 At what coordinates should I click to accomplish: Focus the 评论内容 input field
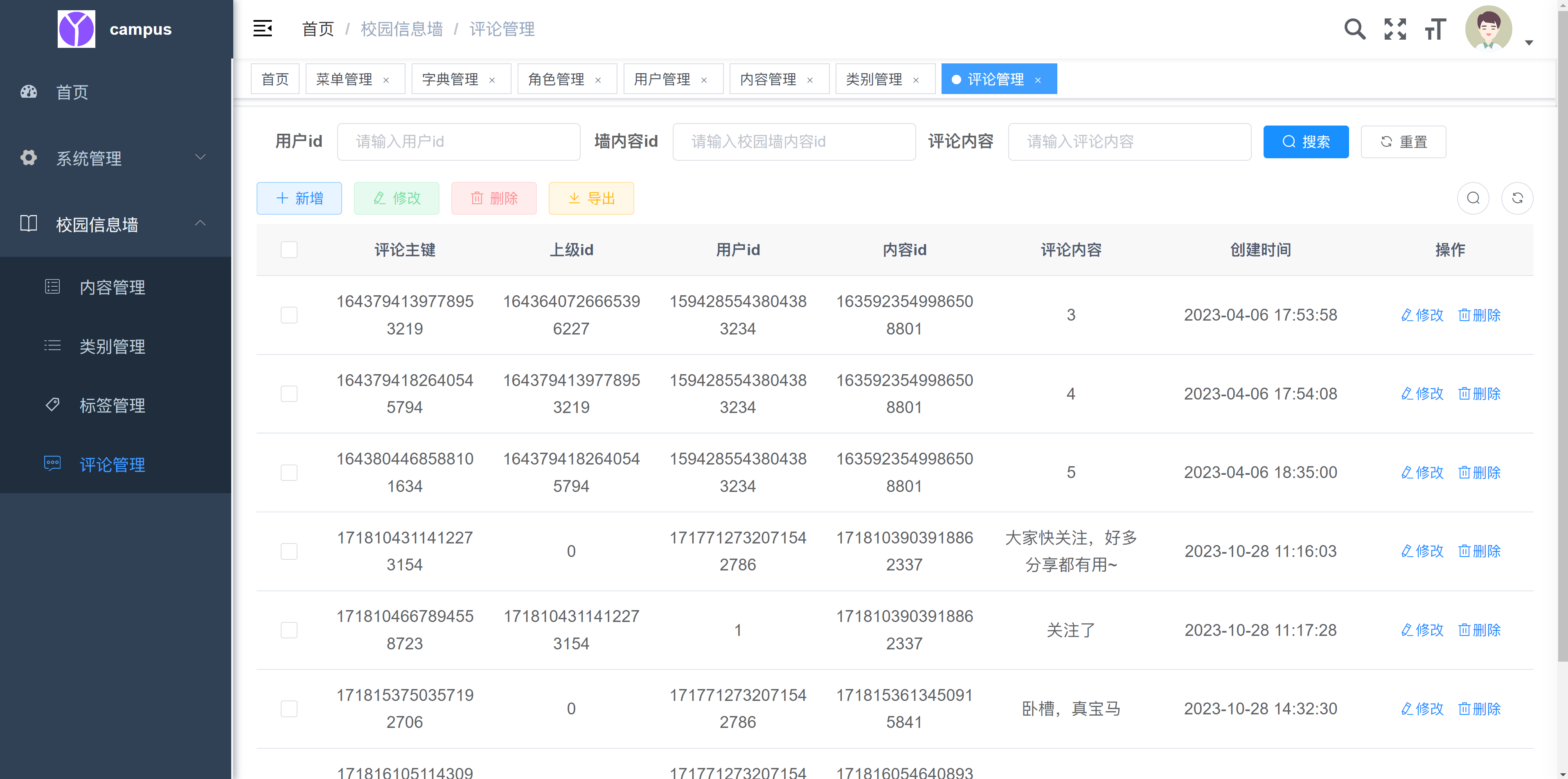(x=1129, y=141)
